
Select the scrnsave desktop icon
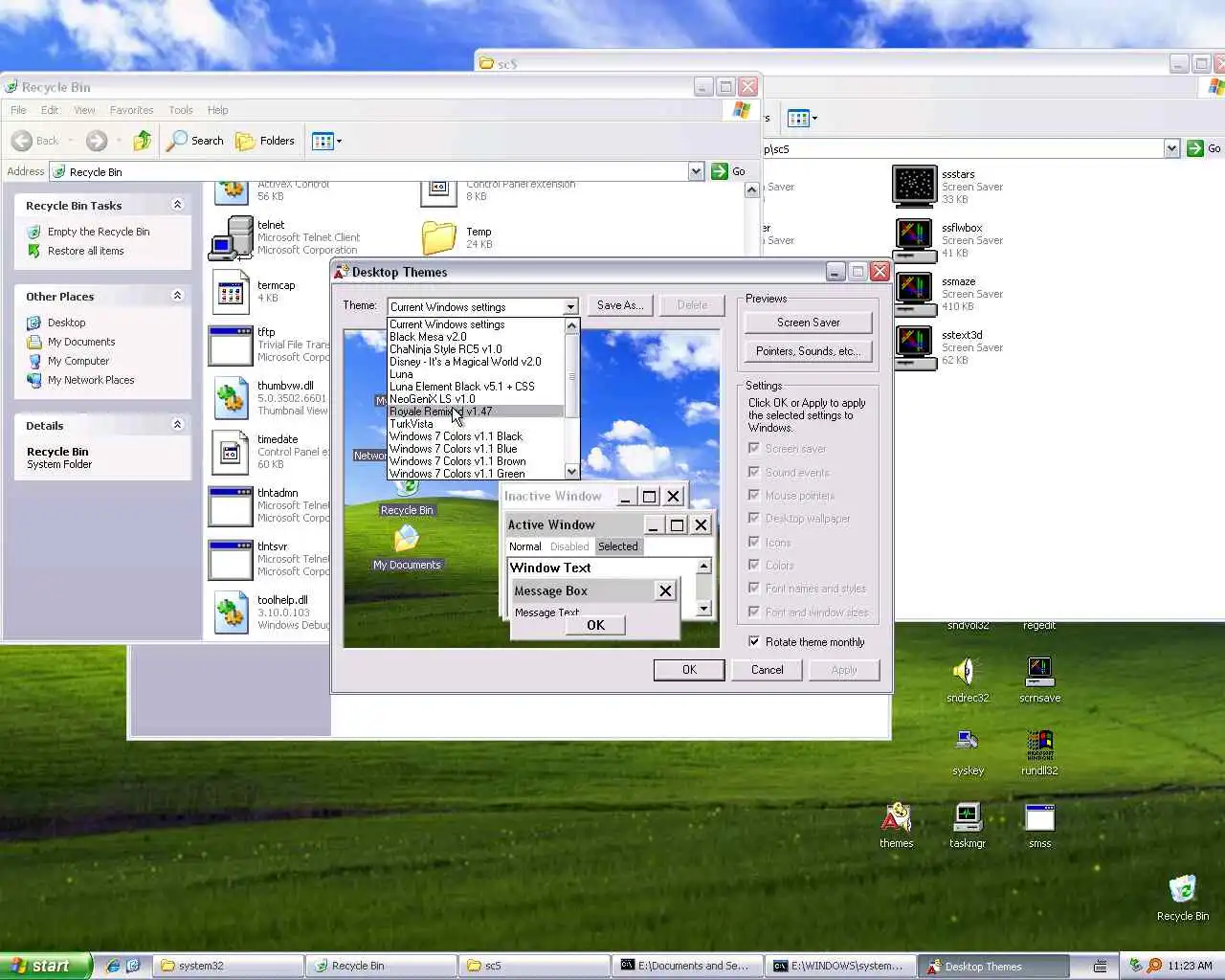point(1039,671)
